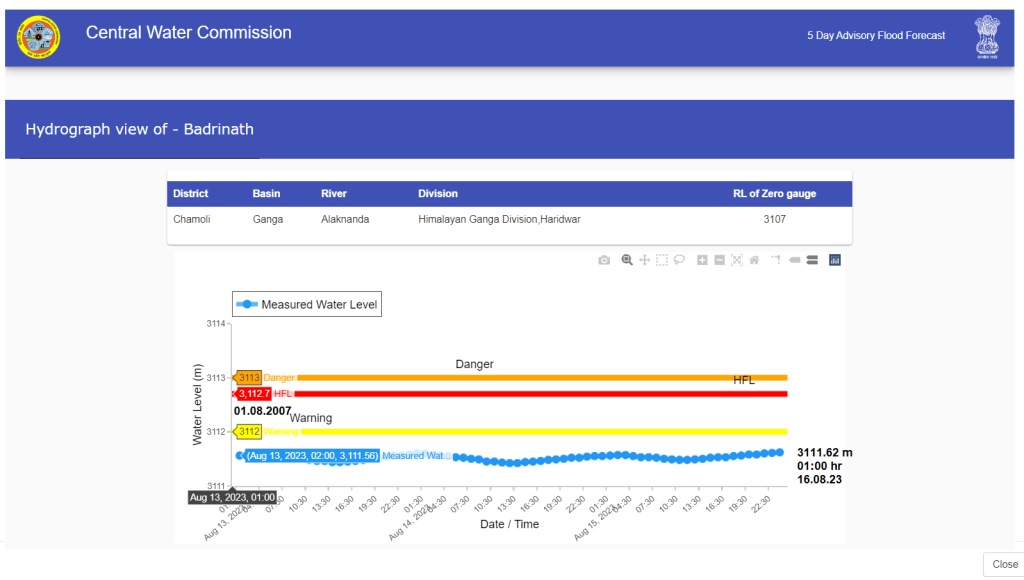Open the Plotly logo icon in chart toolbar
The image size is (1024, 580).
pos(835,260)
